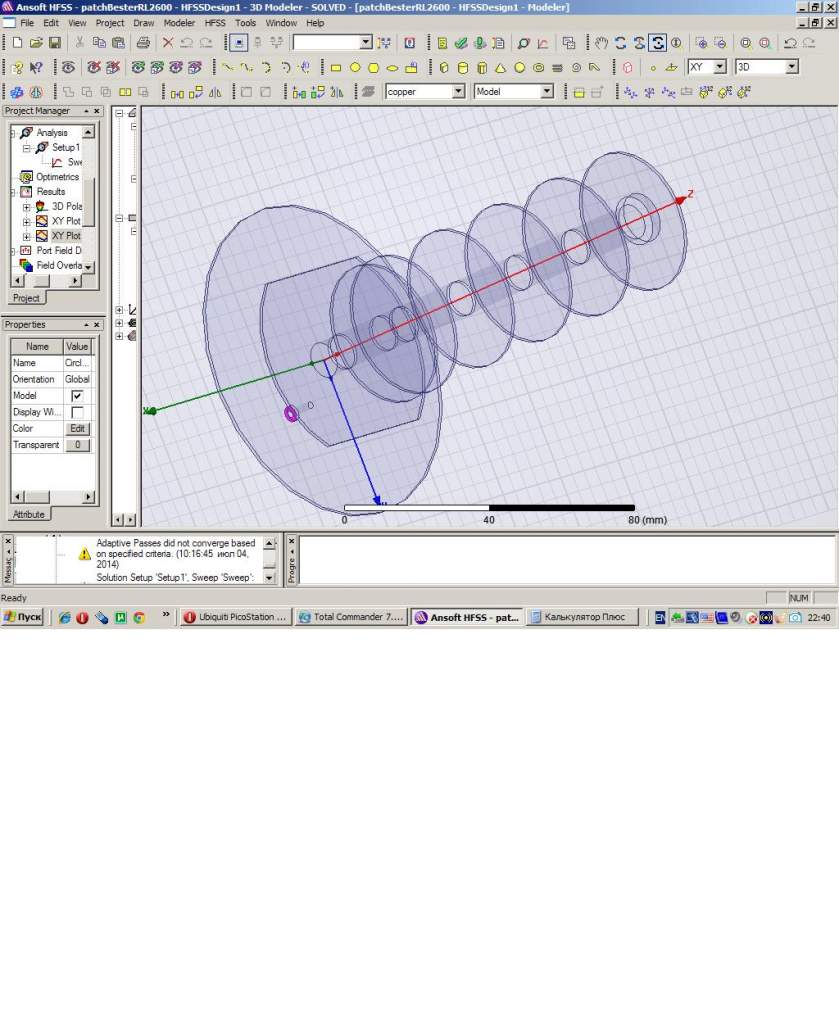Click the red X Delete icon
The image size is (839, 1024).
point(168,43)
